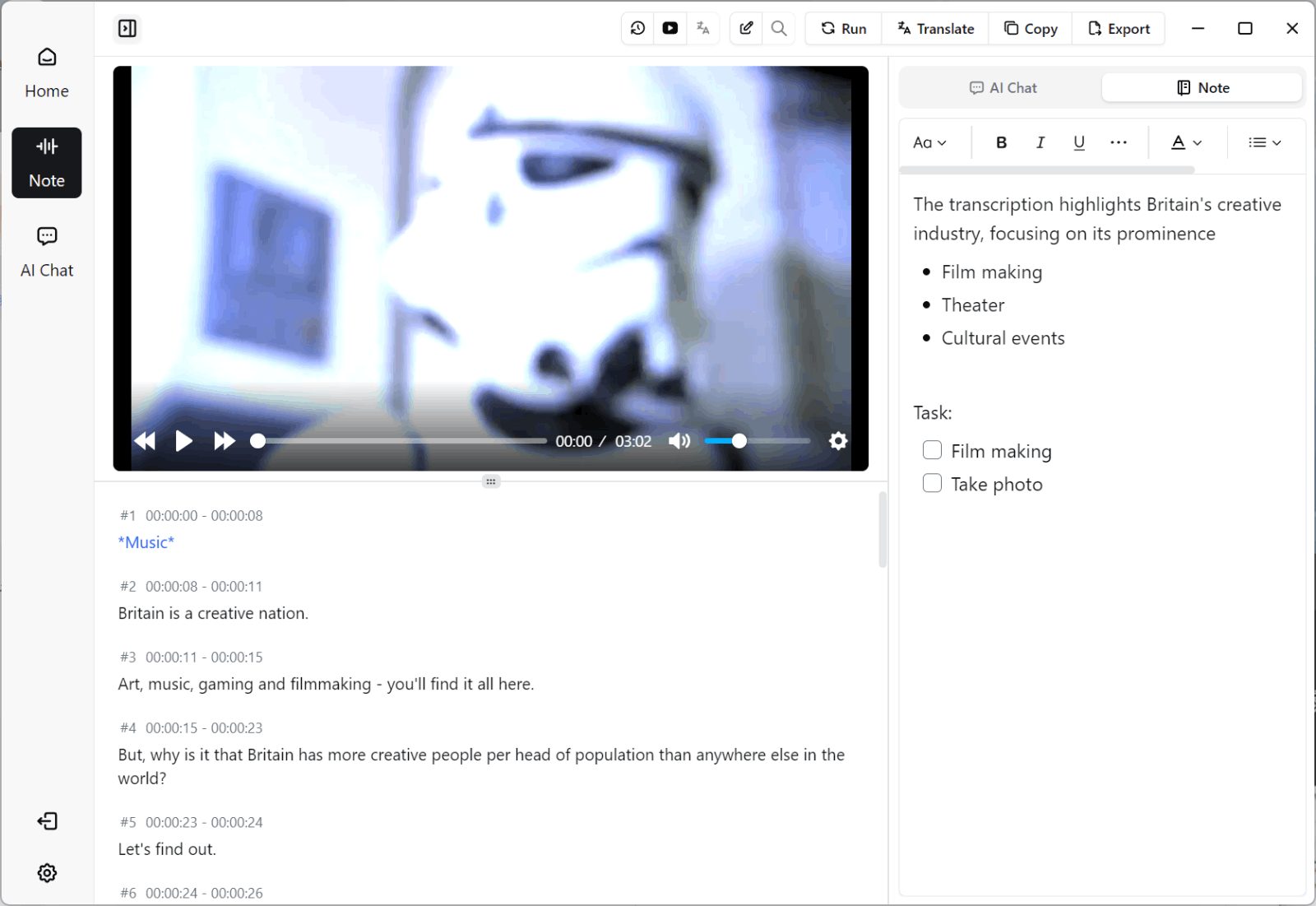Fast forward the video
The width and height of the screenshot is (1316, 906).
225,441
